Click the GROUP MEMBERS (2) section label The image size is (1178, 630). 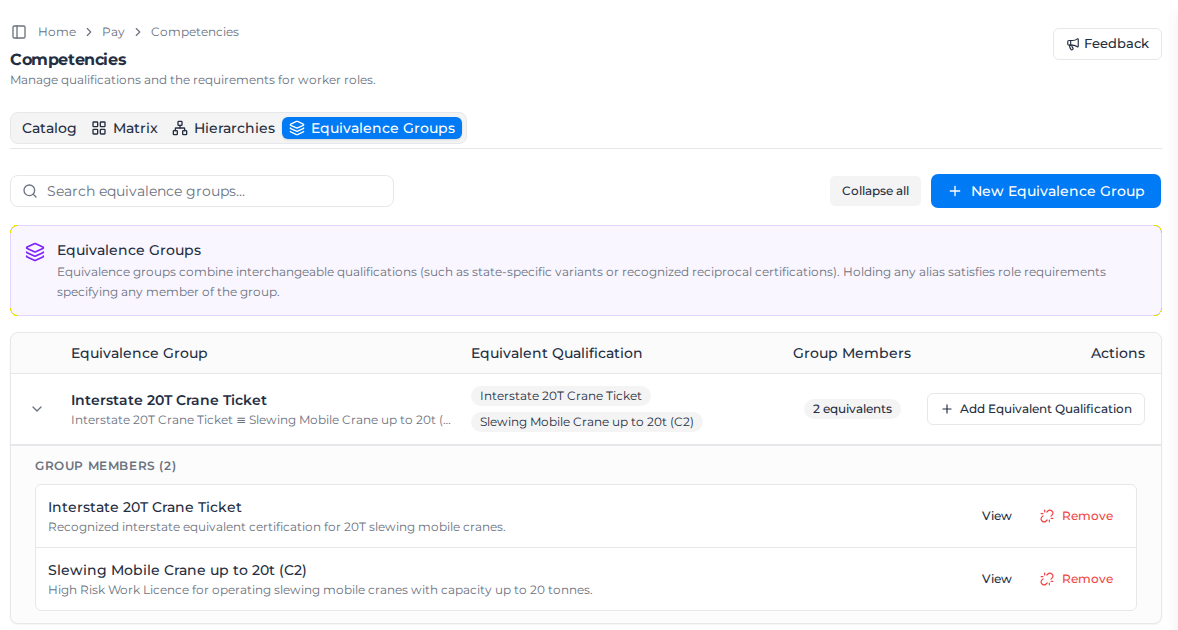coord(106,466)
